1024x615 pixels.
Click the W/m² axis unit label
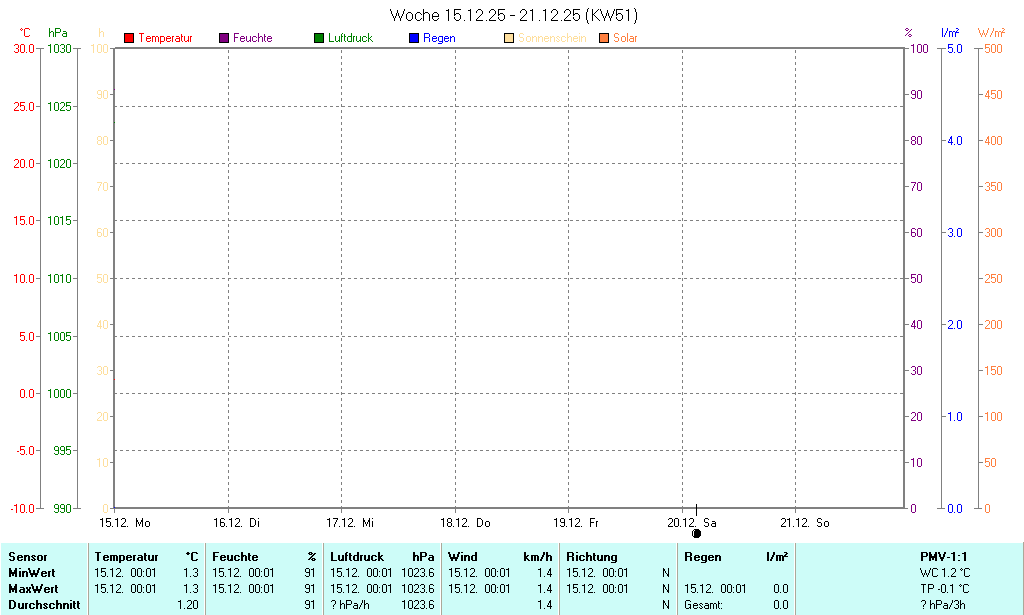[991, 33]
